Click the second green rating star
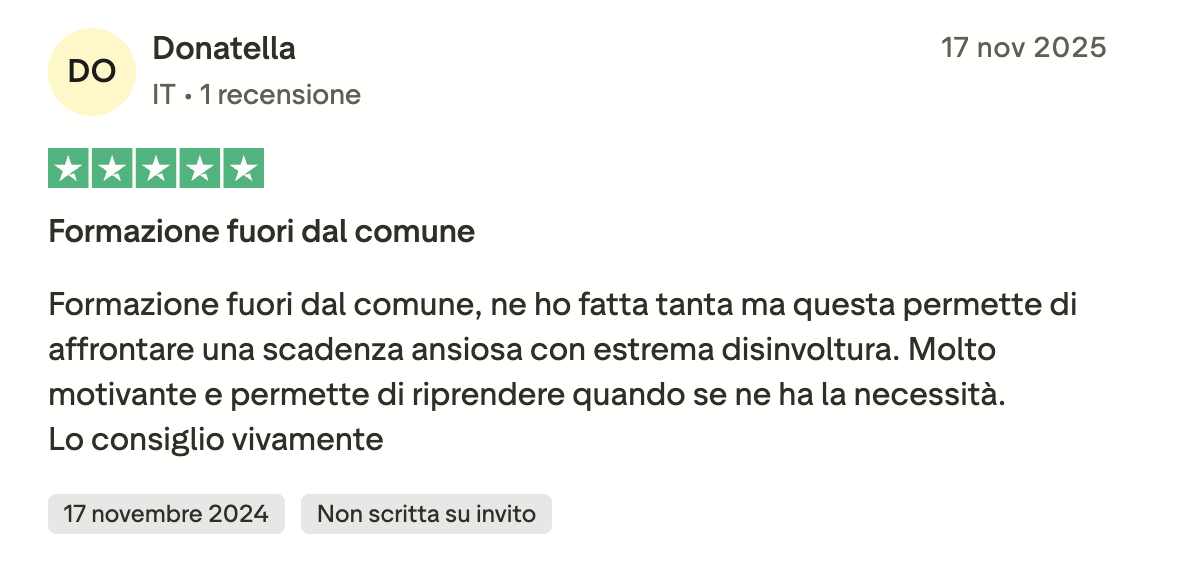 (x=112, y=168)
